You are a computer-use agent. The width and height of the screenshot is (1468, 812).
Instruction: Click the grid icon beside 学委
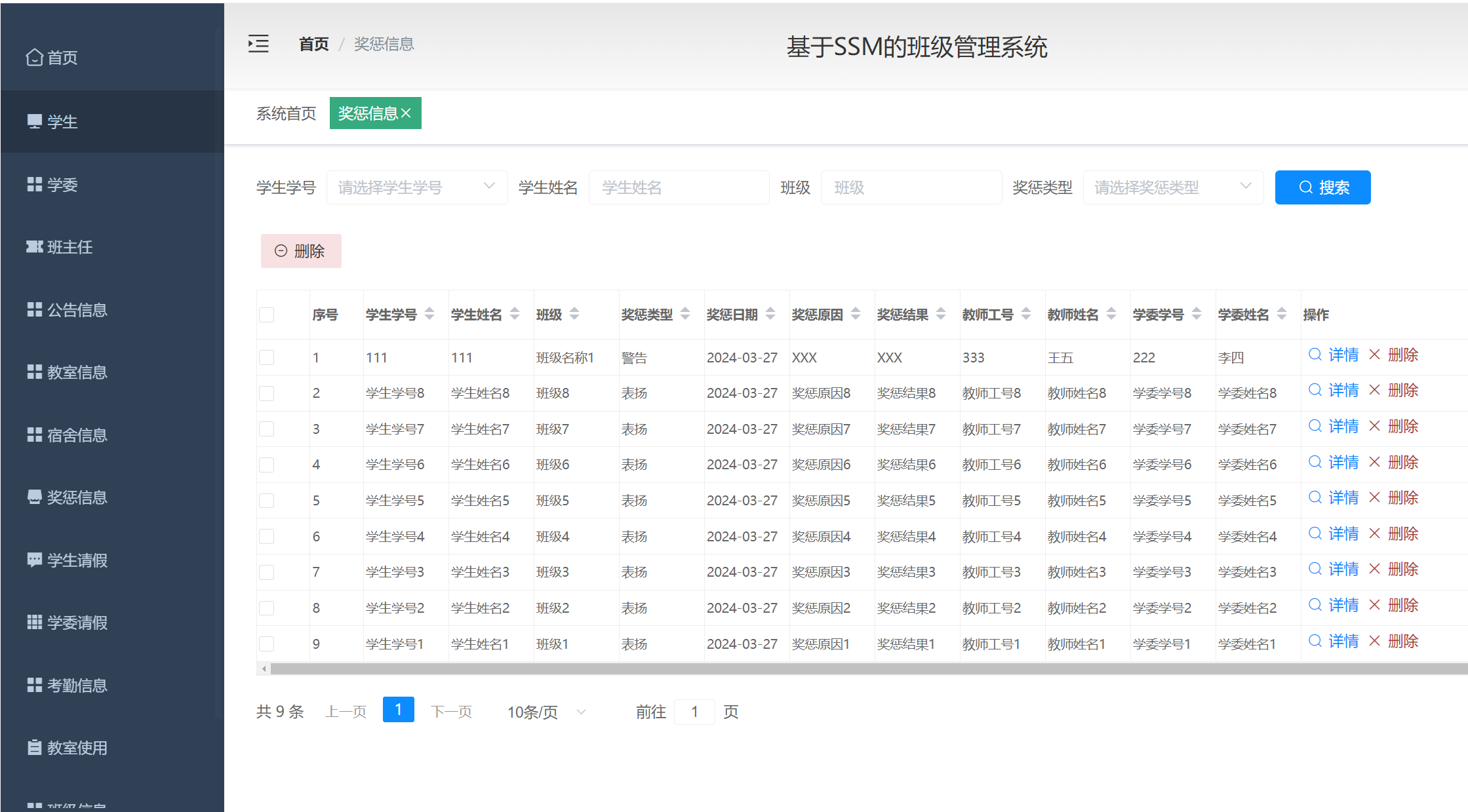(35, 184)
